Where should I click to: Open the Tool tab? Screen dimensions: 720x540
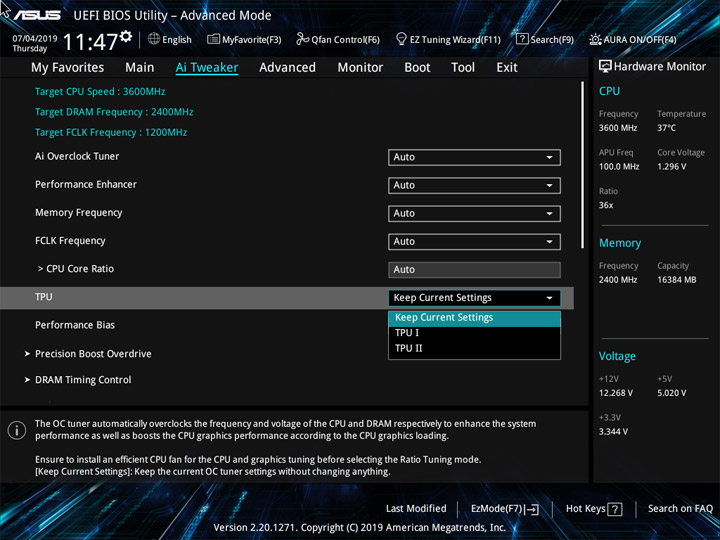coord(463,68)
